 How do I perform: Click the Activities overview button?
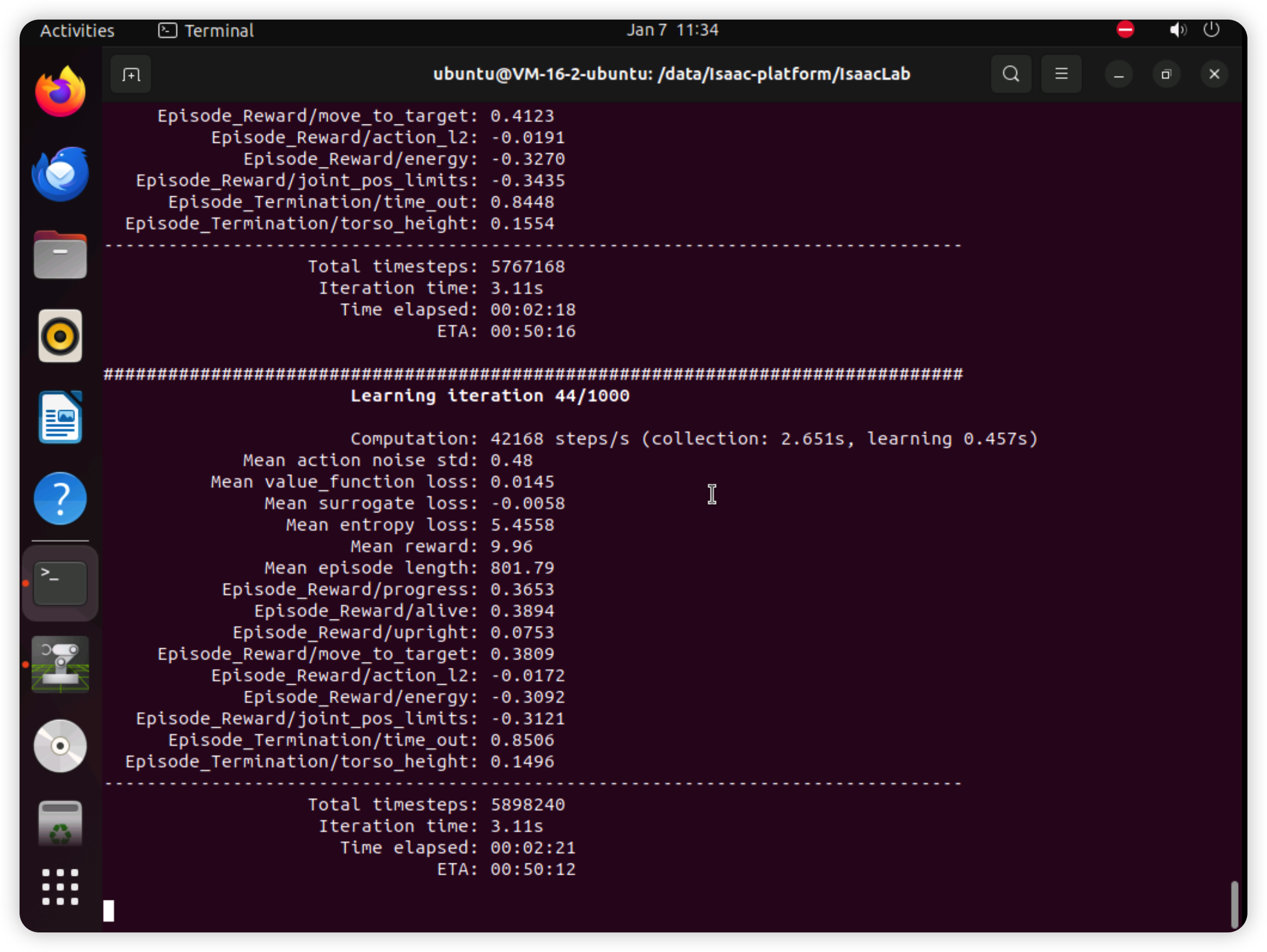point(77,30)
